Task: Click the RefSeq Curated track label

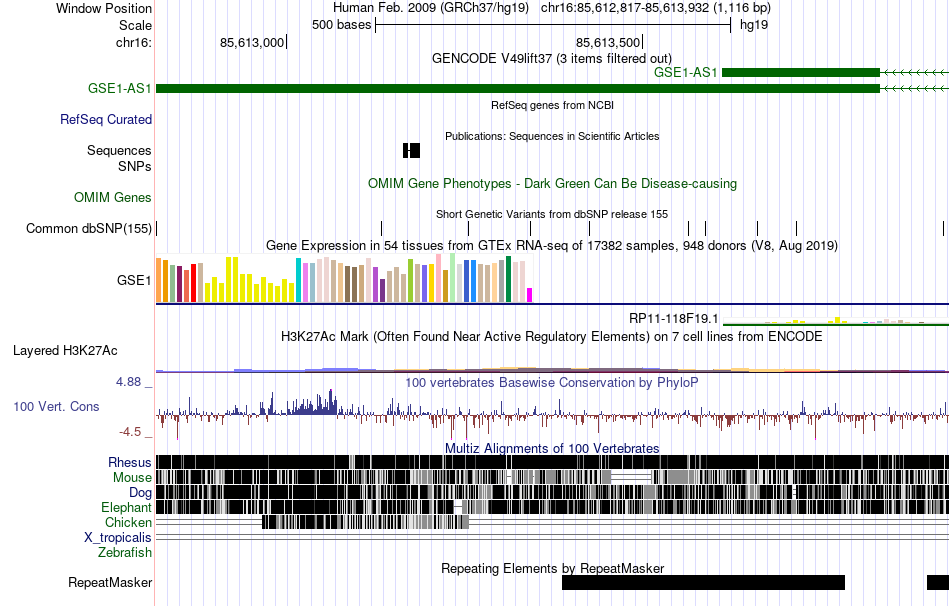Action: point(106,119)
